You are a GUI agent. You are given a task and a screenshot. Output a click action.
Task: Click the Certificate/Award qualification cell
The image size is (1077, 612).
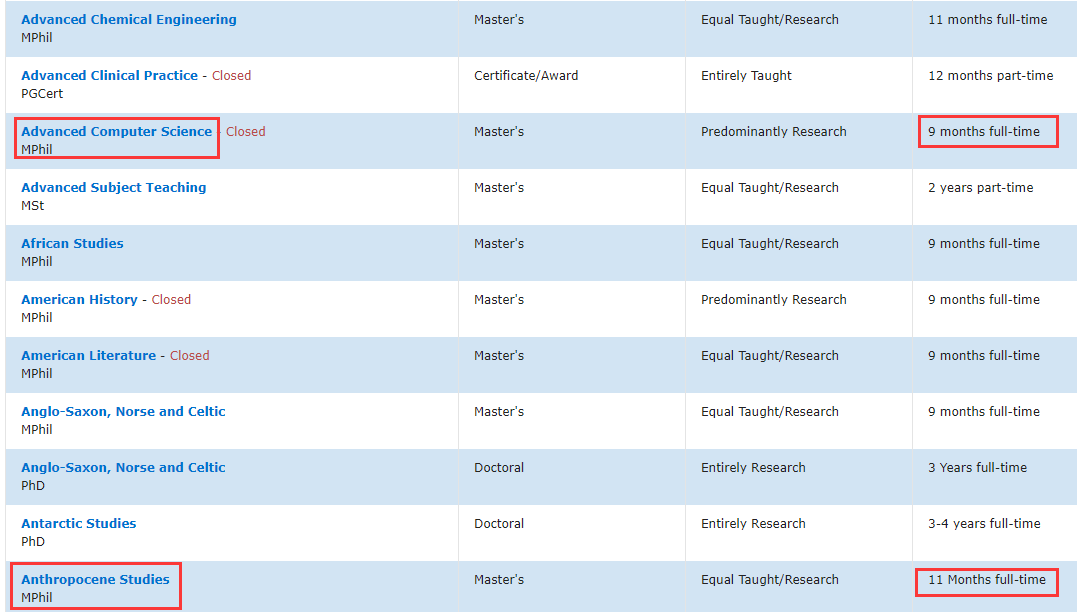(x=526, y=76)
